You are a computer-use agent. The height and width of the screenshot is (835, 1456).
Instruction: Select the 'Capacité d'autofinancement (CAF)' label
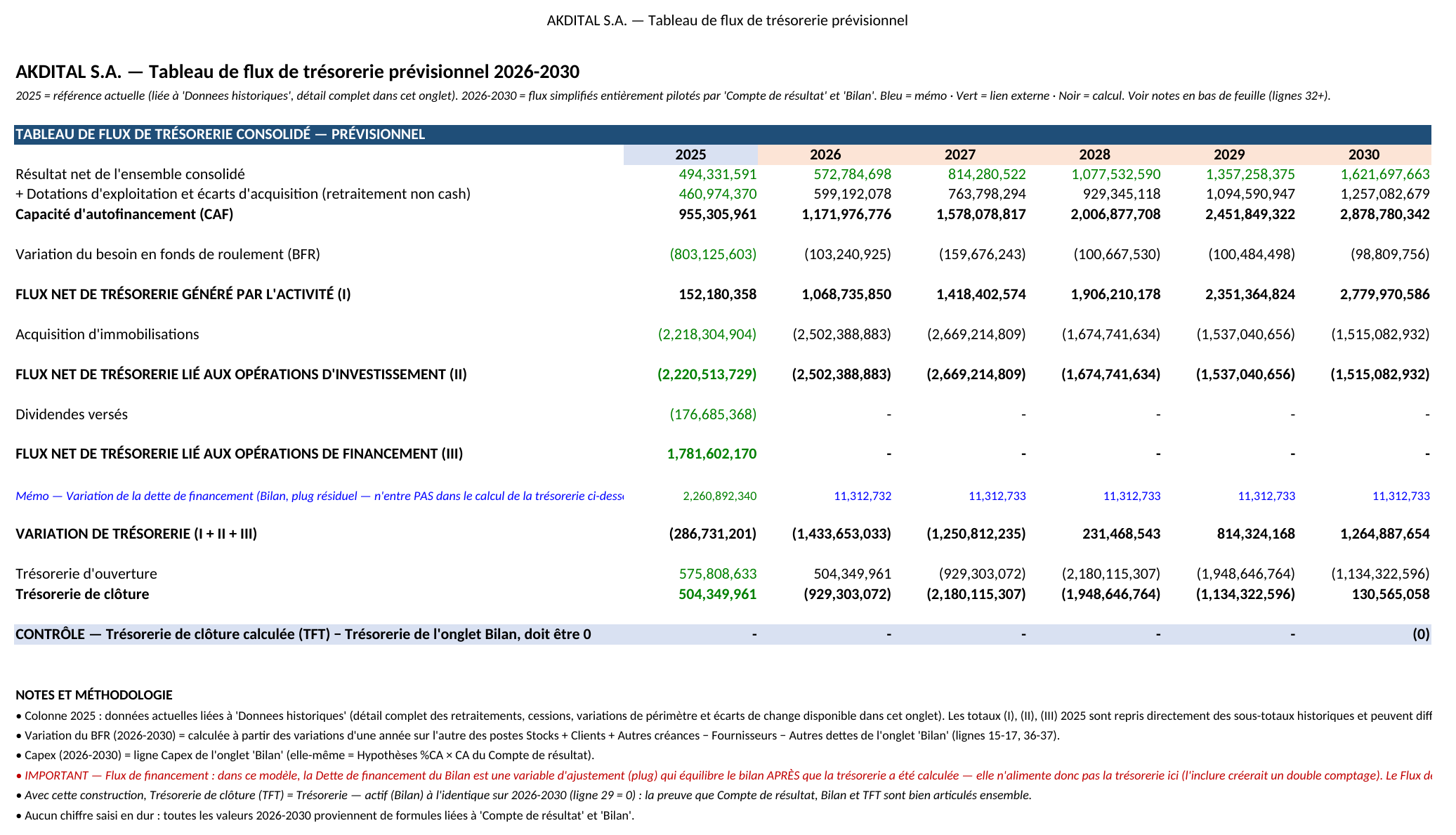(124, 214)
